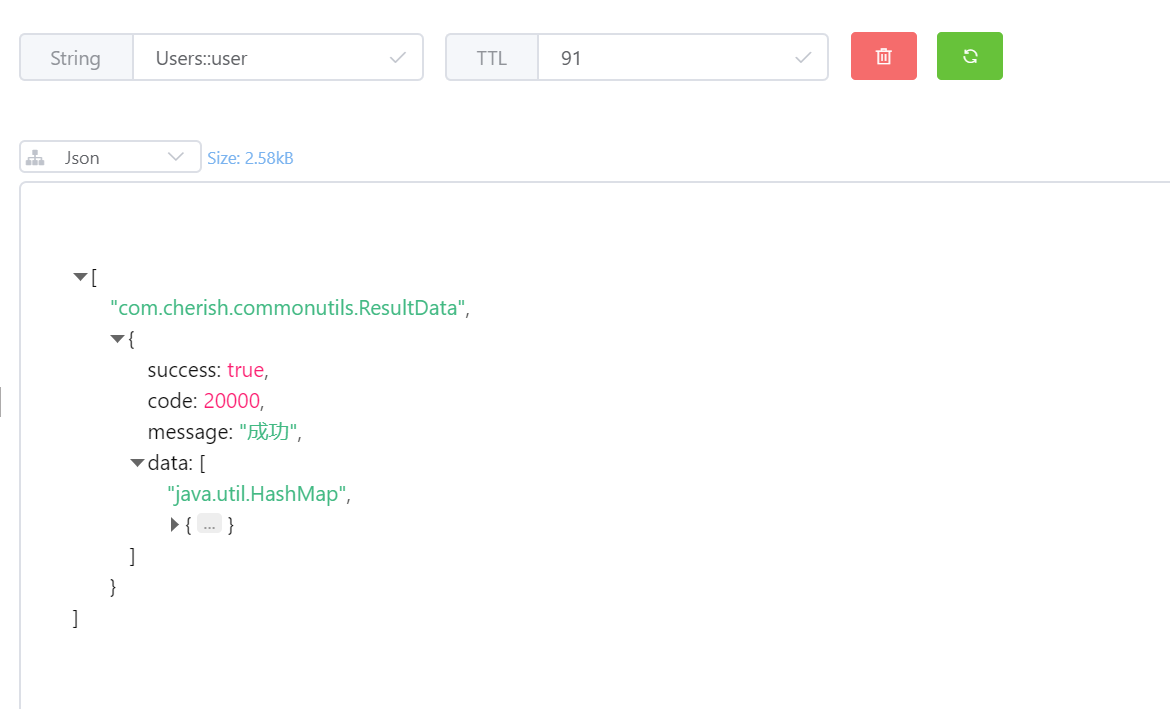
Task: Click the success true value
Action: point(245,370)
